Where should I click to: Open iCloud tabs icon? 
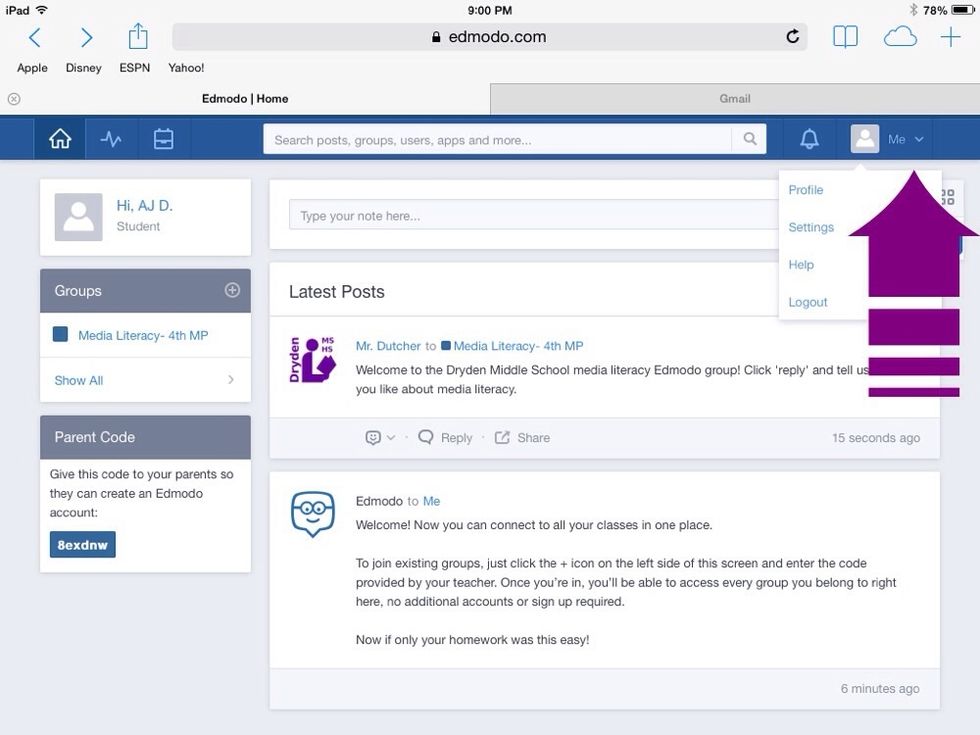tap(900, 38)
